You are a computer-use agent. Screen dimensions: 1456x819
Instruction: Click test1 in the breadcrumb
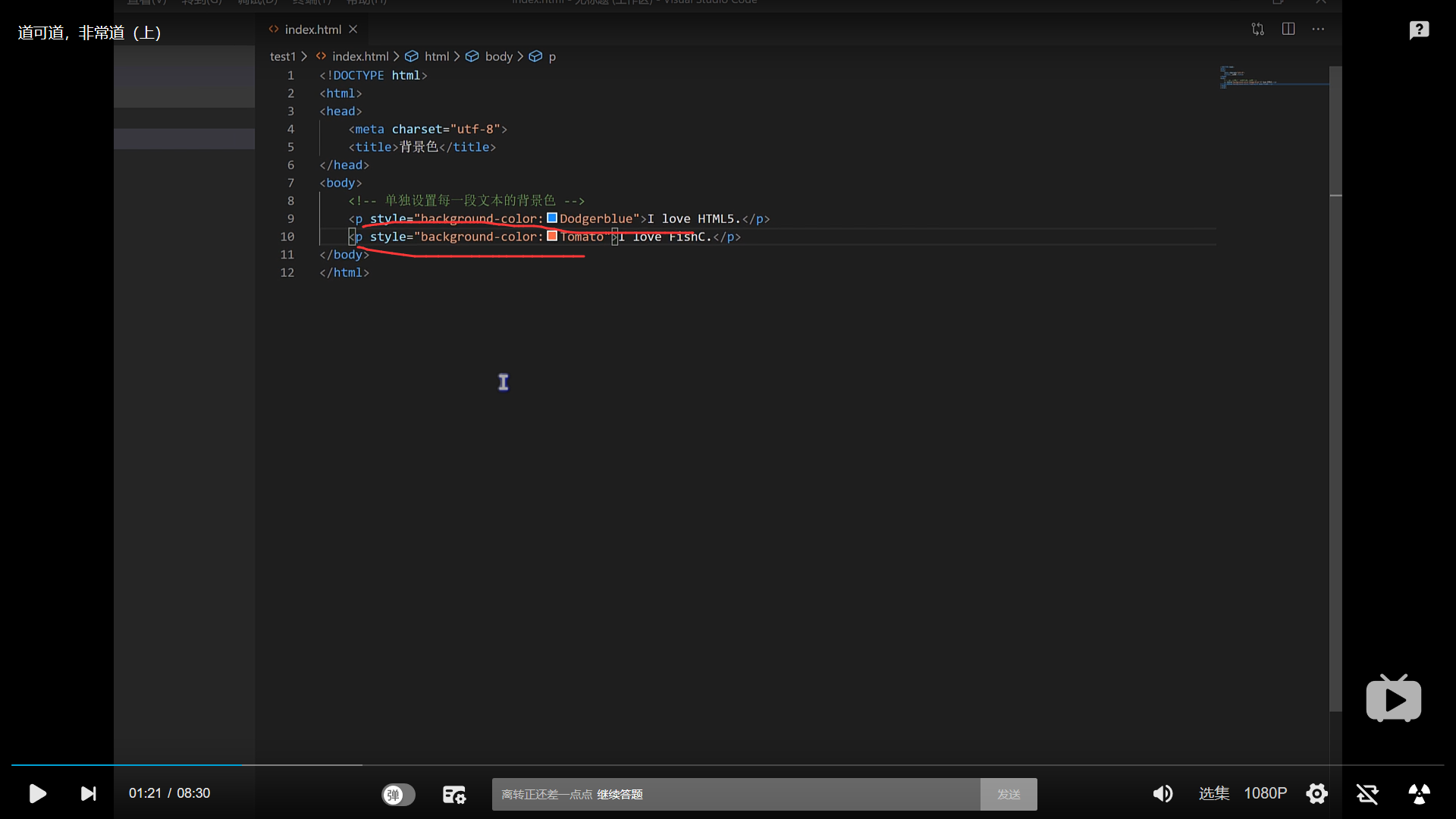(282, 56)
